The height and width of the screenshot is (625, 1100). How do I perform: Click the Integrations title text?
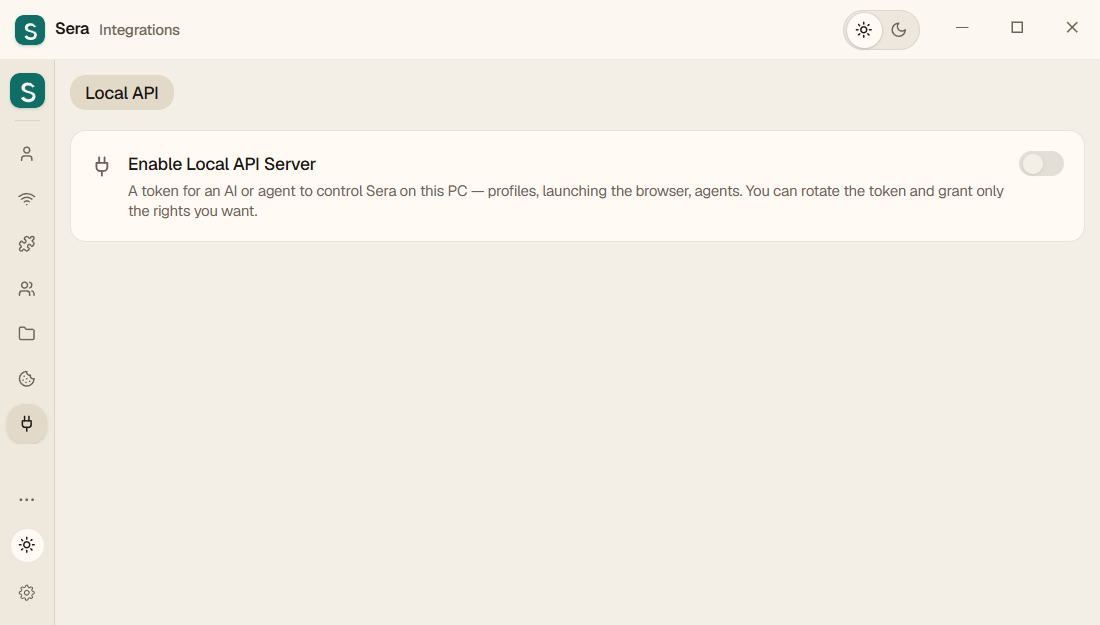click(x=139, y=30)
